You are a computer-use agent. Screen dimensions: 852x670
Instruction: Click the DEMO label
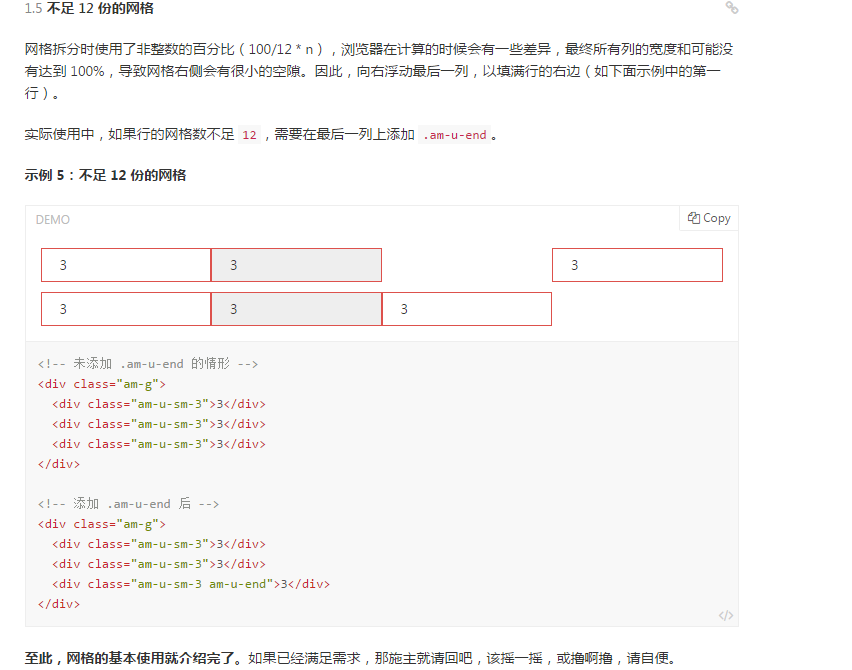coord(53,220)
